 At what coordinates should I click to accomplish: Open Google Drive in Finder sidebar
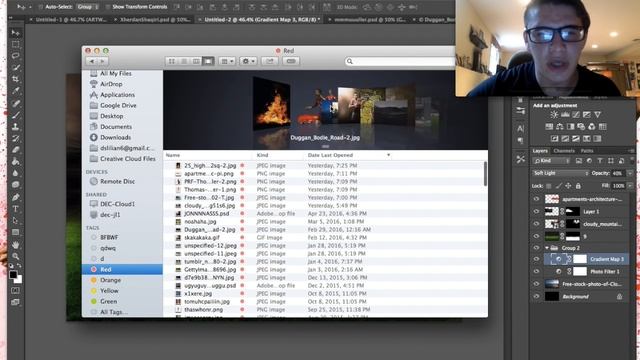coord(118,105)
